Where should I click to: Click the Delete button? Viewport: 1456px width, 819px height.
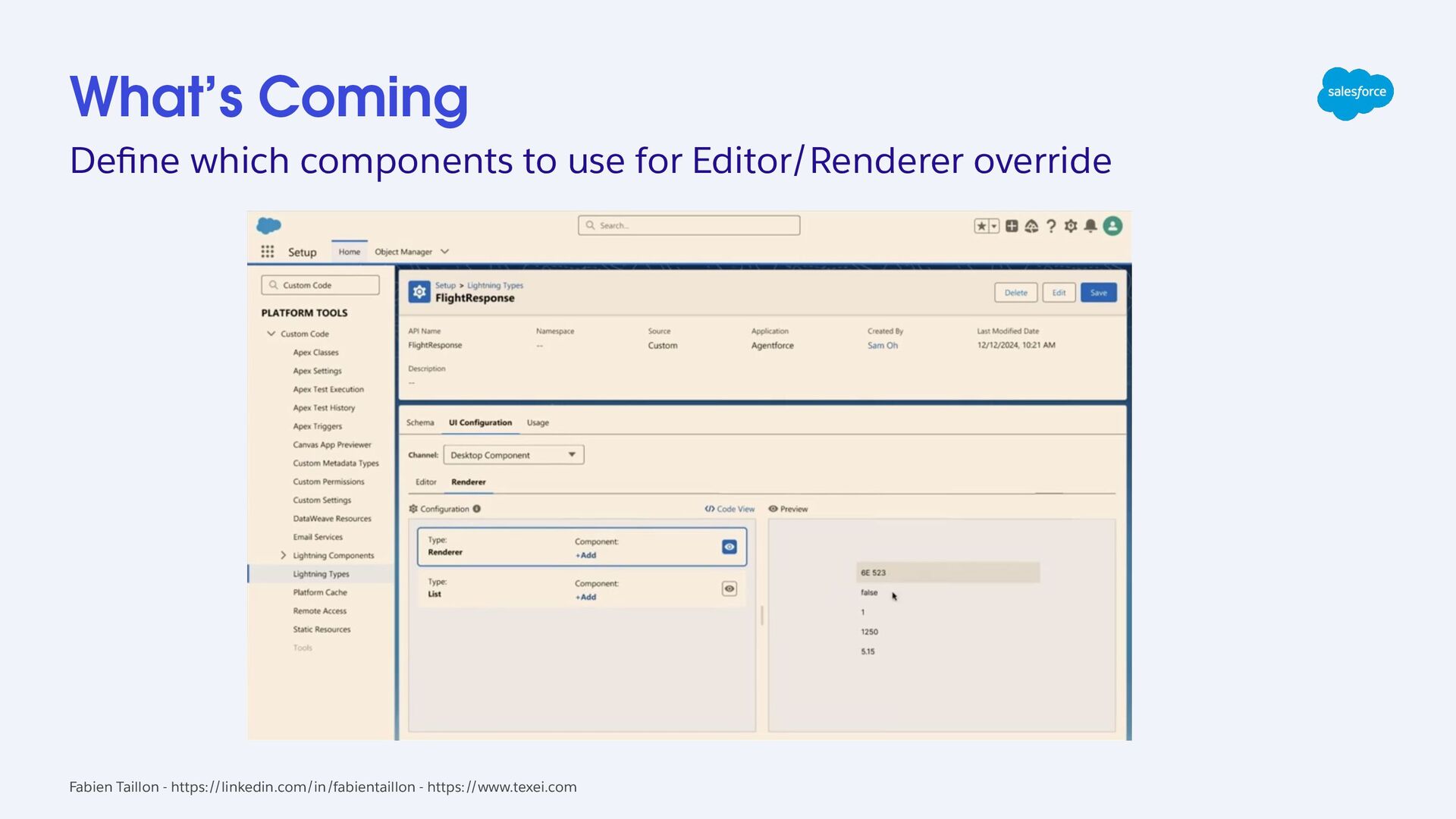pyautogui.click(x=1016, y=293)
